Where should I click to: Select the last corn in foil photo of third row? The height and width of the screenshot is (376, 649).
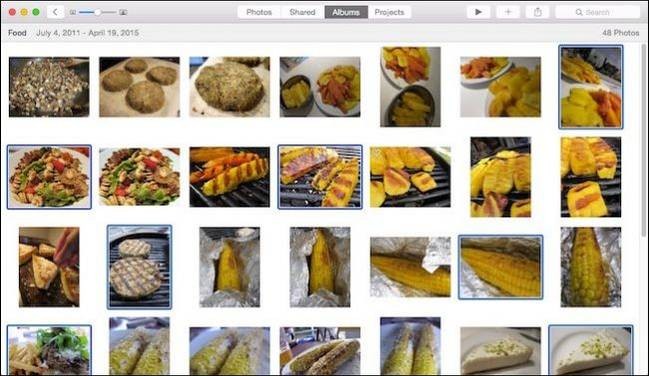591,267
